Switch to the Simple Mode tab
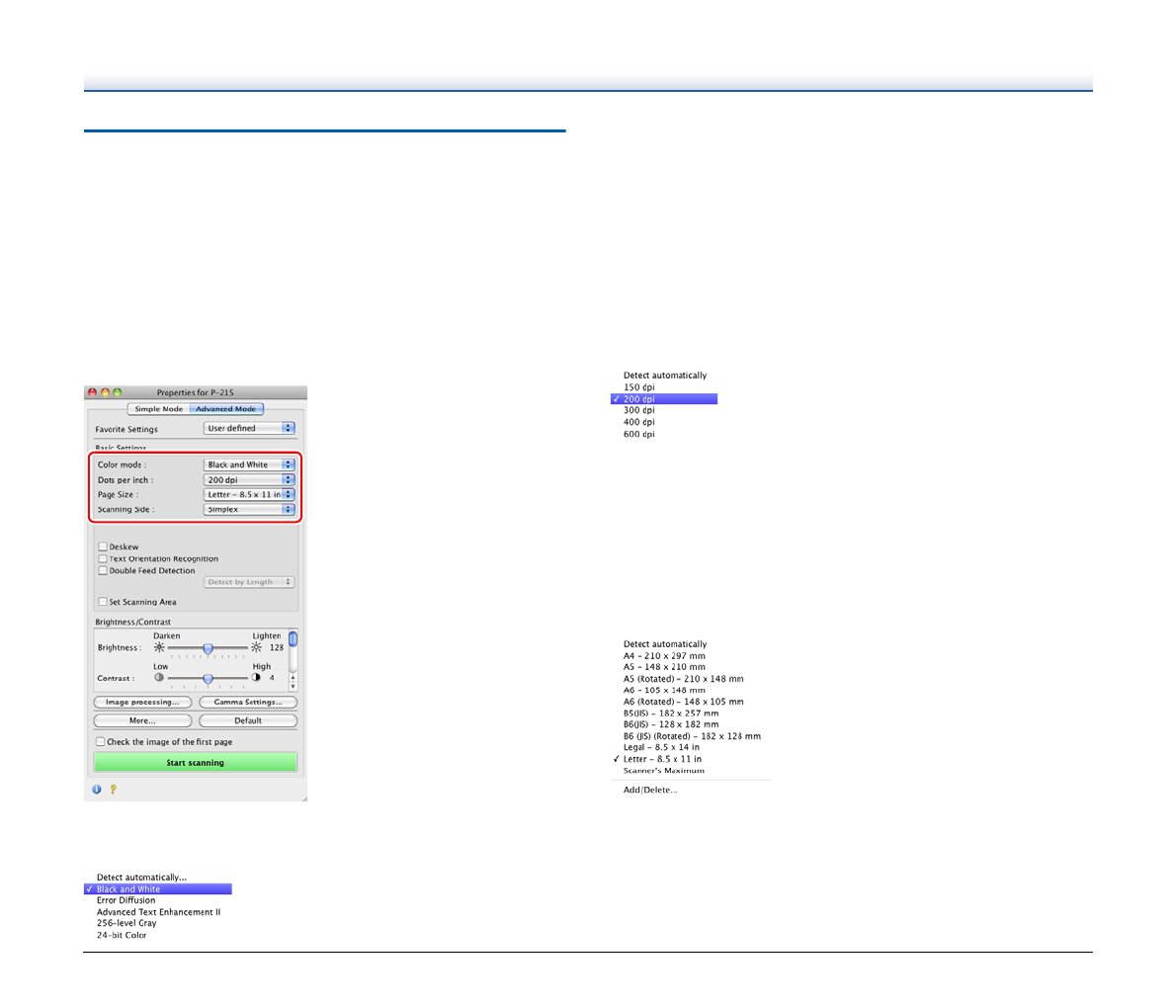 click(x=158, y=409)
